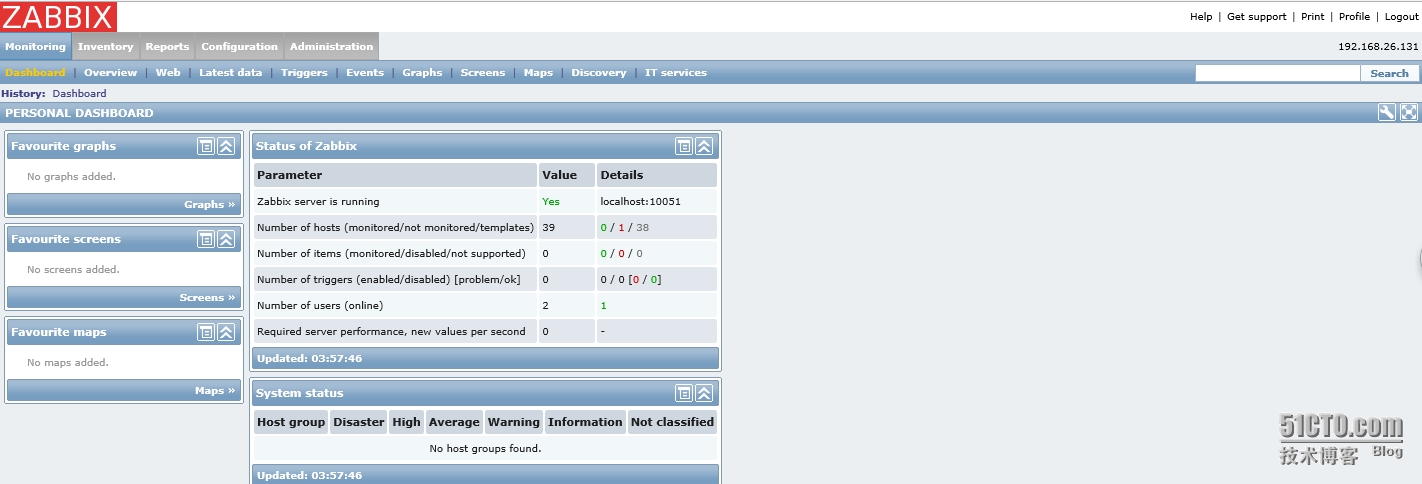
Task: Collapse the Favourite graphs widget
Action: tap(226, 146)
